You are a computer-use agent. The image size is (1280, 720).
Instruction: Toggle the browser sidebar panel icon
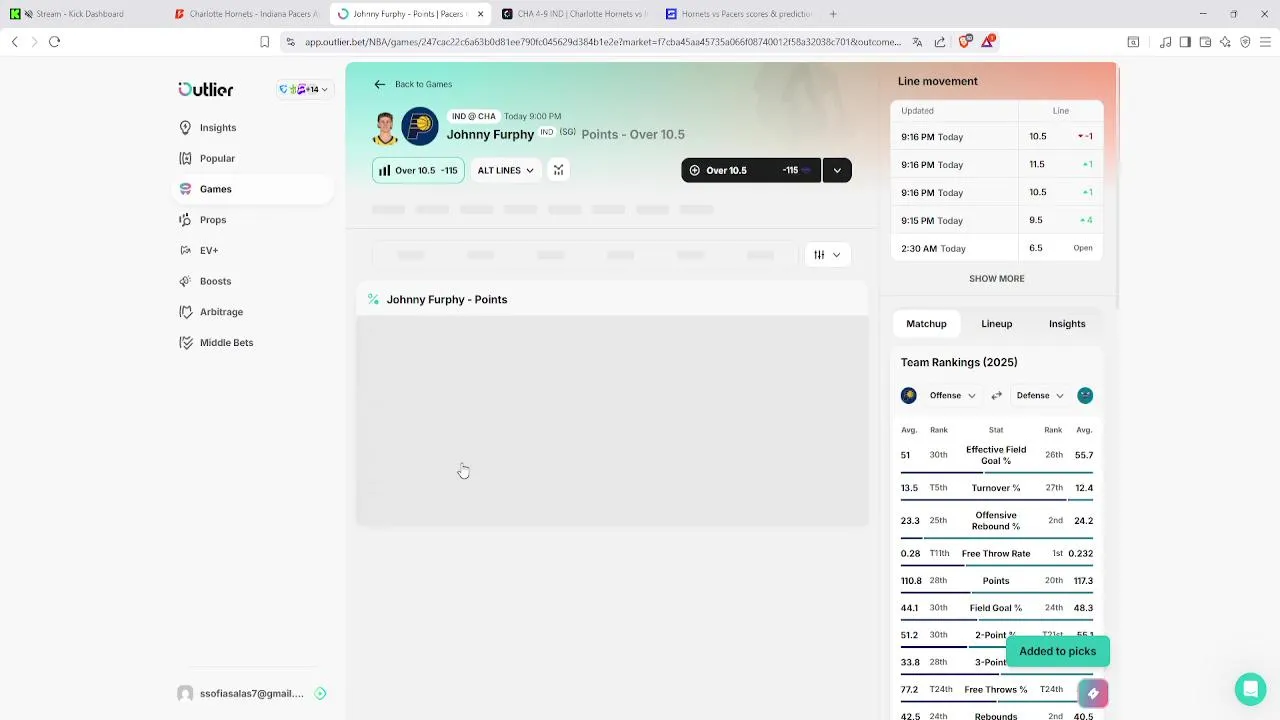tap(1185, 42)
